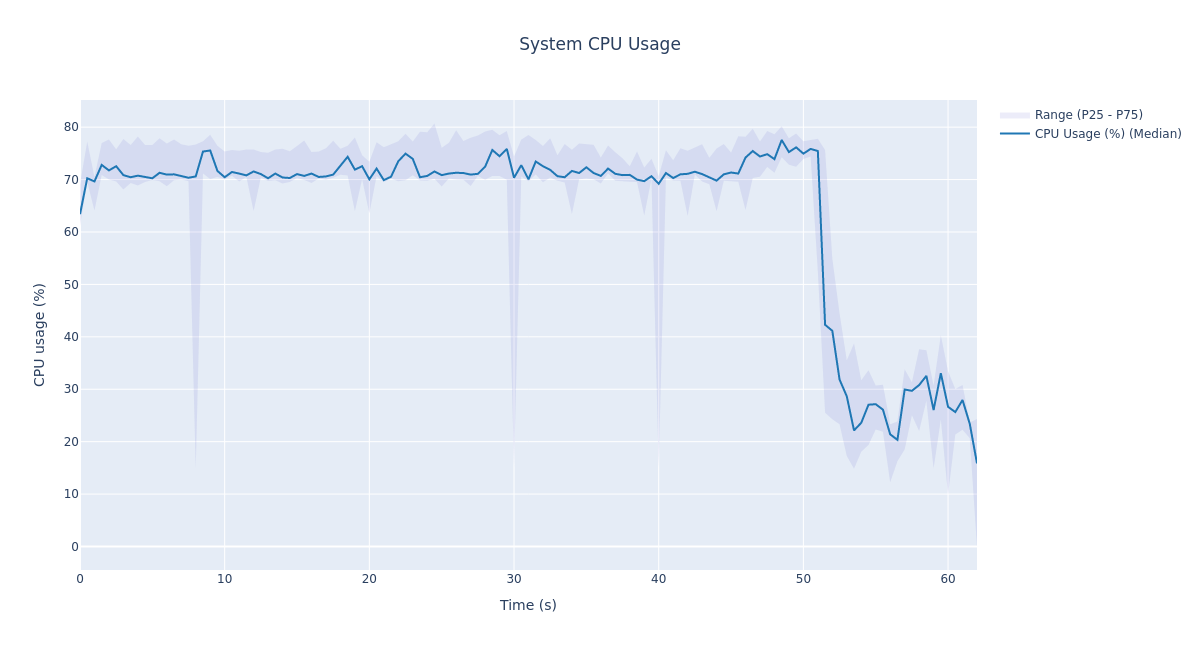This screenshot has width=1200, height=650.
Task: Click the blue line sample in legend
Action: [x=1014, y=134]
